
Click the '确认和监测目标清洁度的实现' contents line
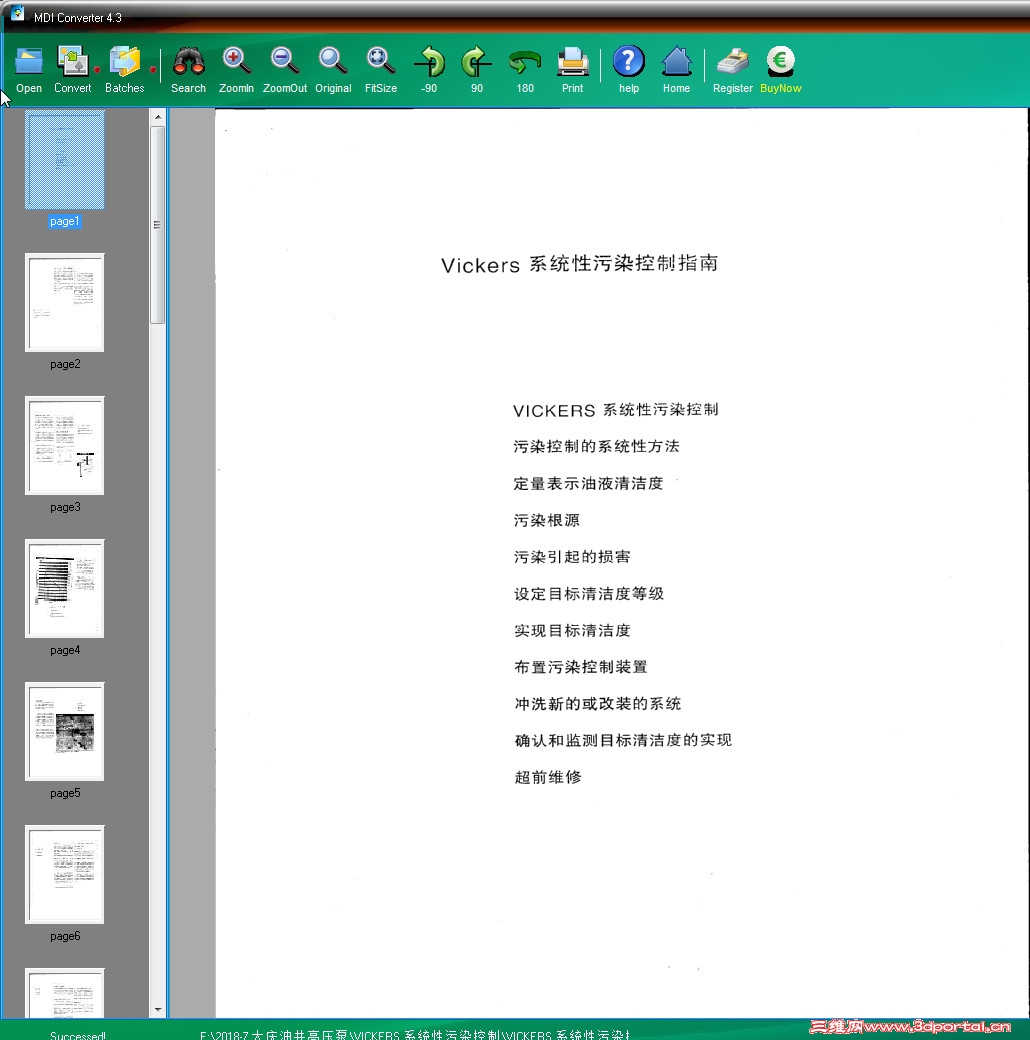point(623,740)
